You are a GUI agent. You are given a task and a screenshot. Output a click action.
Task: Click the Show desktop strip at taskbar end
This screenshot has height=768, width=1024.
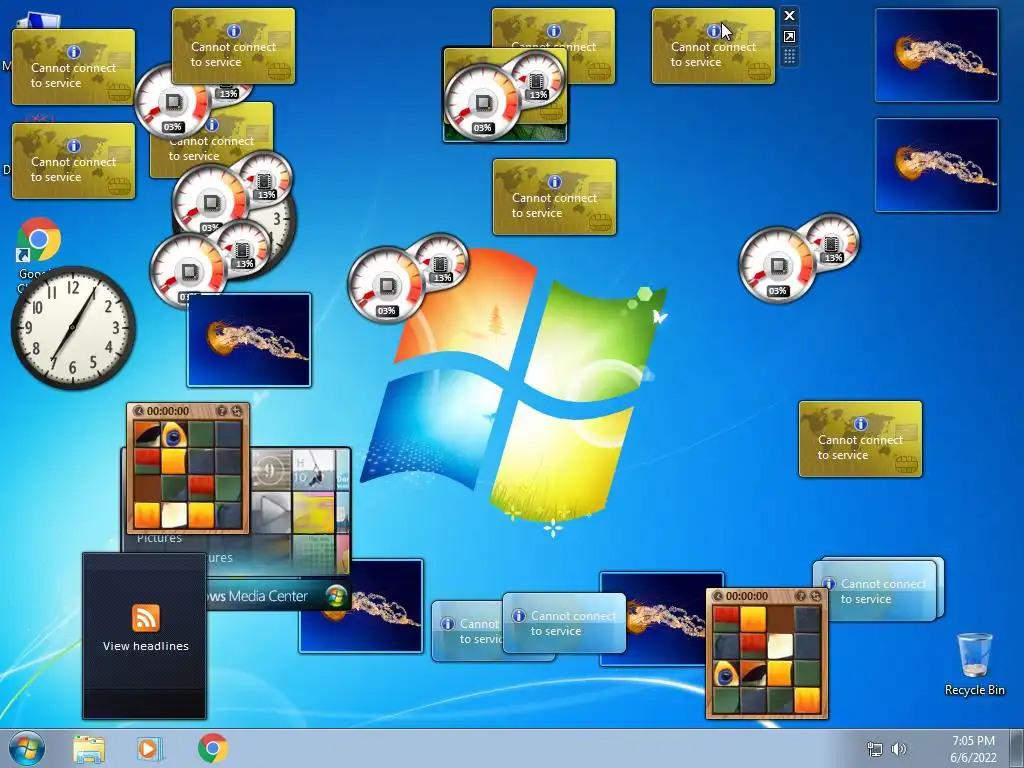pyautogui.click(x=1017, y=749)
